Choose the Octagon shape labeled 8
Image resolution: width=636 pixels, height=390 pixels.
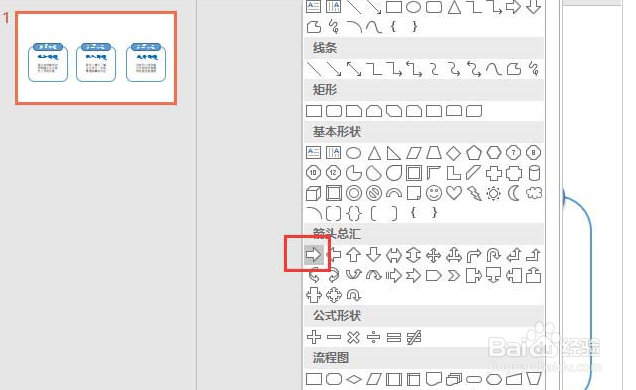click(x=533, y=152)
